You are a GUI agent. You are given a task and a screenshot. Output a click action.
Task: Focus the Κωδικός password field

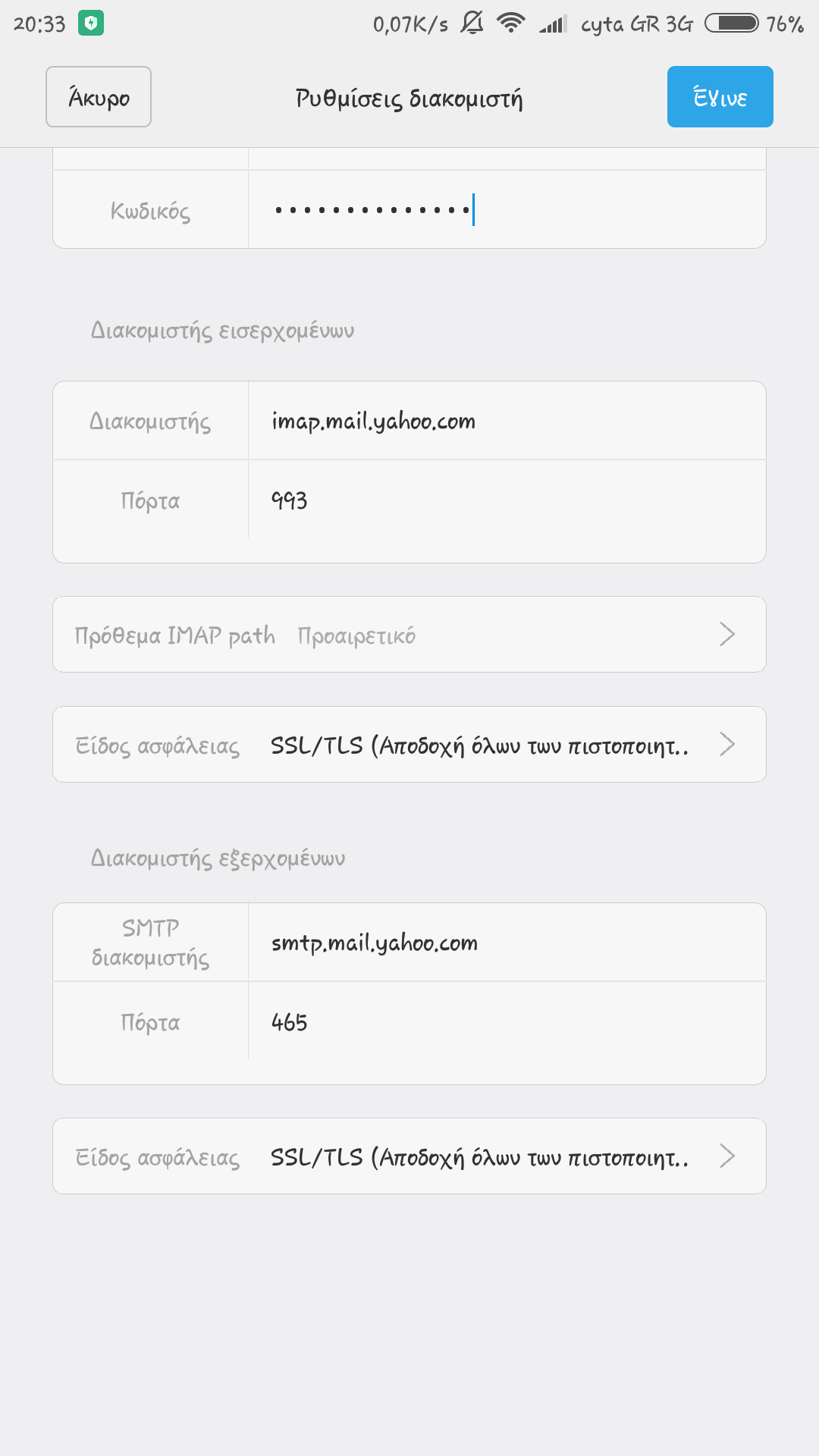pos(507,209)
